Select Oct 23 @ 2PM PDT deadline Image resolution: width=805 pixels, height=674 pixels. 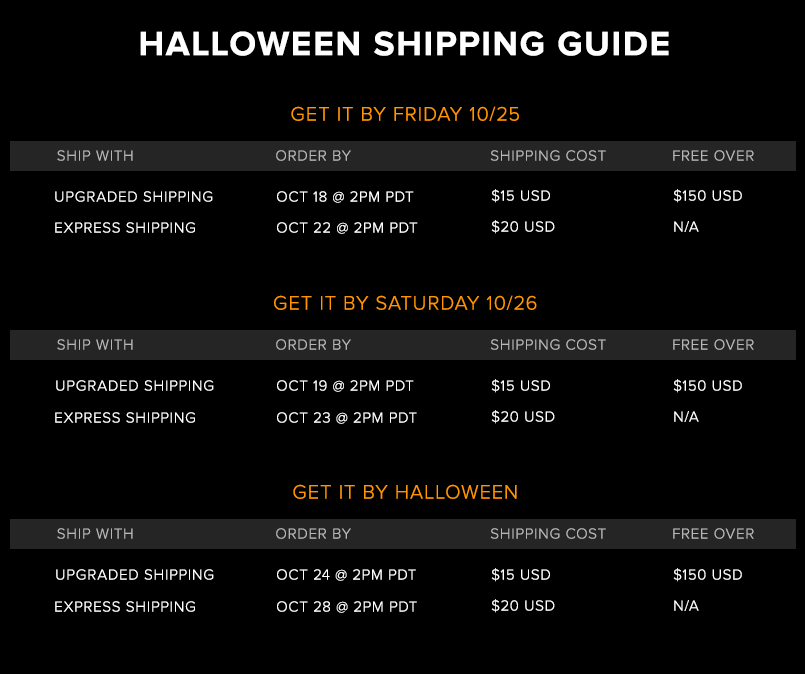347,417
